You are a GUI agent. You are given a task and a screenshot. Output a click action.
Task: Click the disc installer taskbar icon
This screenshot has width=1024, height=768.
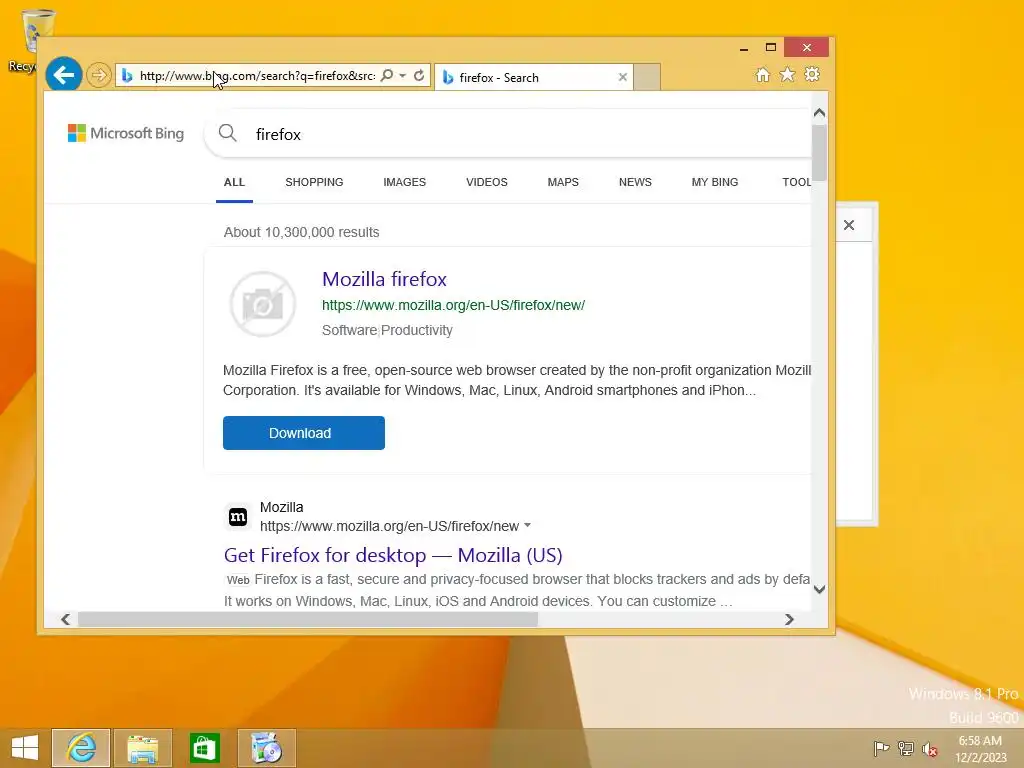pyautogui.click(x=266, y=748)
